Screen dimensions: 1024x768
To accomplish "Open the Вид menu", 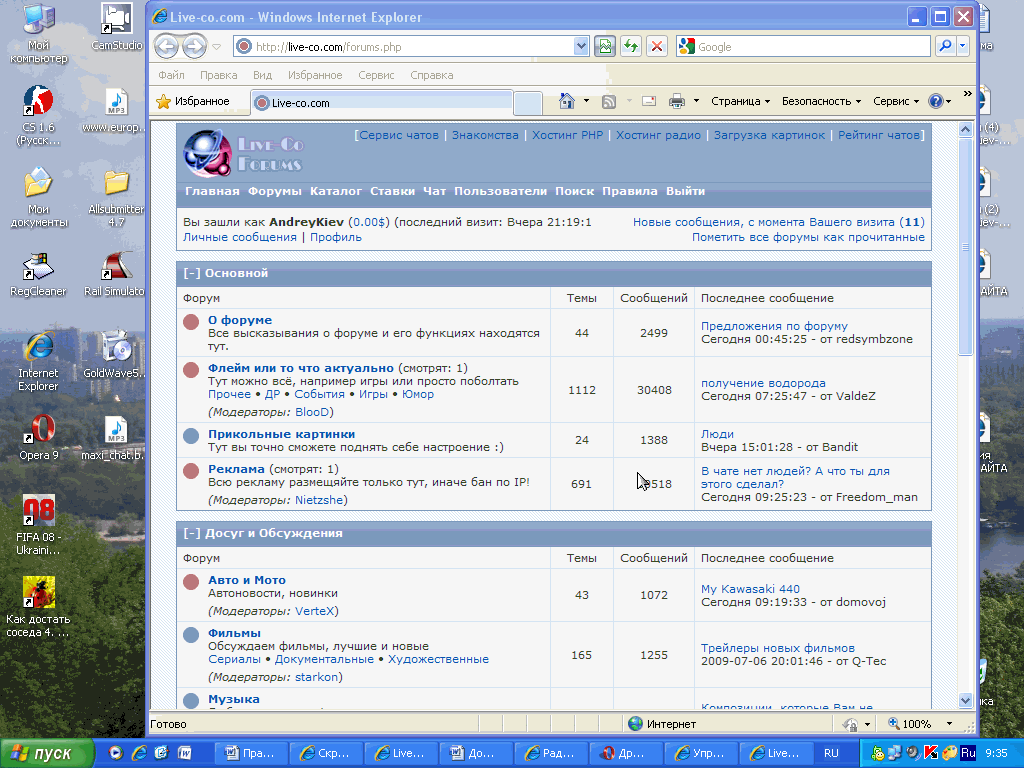I will click(262, 75).
